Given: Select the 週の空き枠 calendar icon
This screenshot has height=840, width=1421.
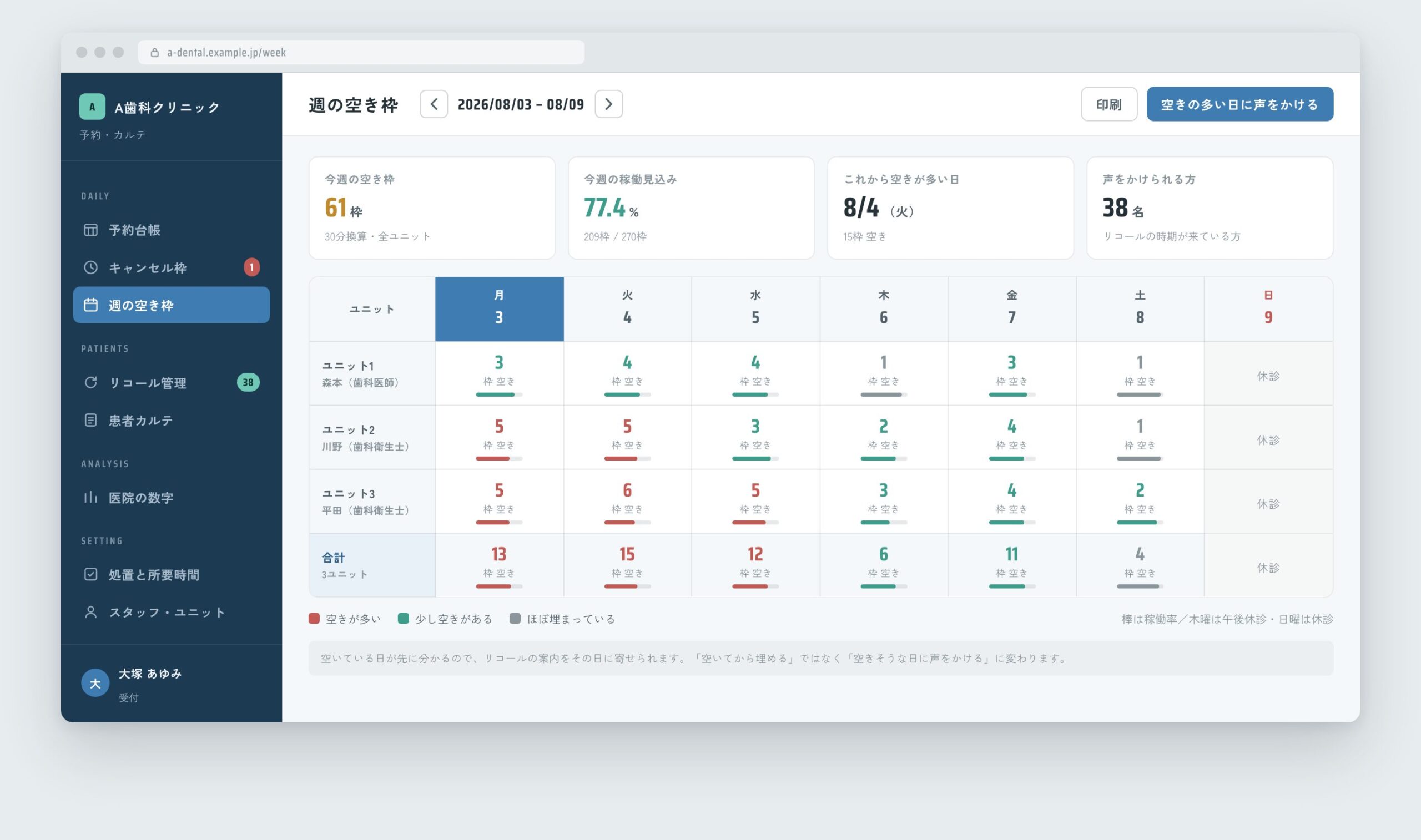Looking at the screenshot, I should click(90, 305).
